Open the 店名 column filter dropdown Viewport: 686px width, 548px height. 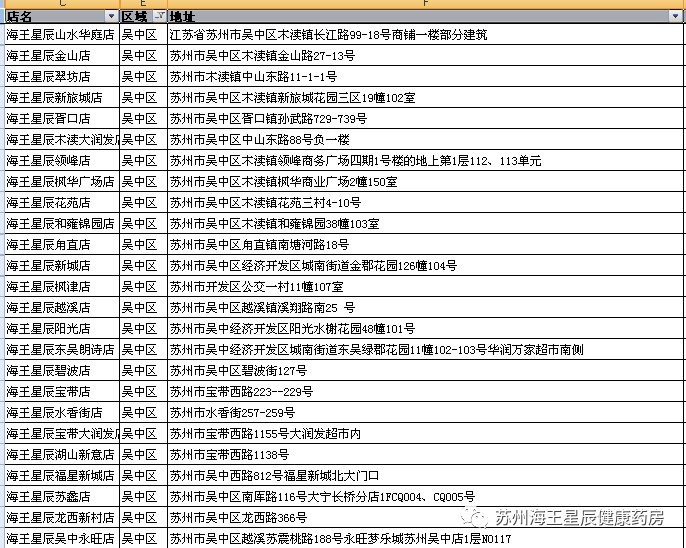click(112, 17)
